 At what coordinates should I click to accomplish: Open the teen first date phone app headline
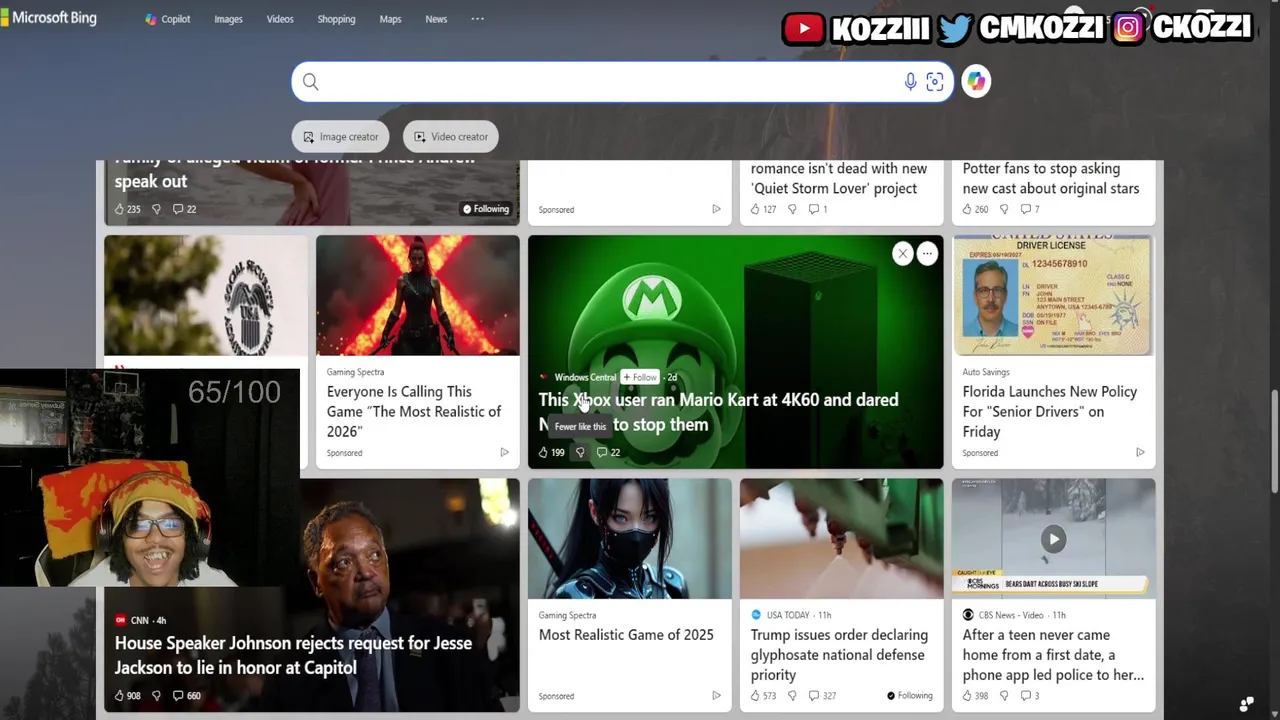pos(1053,654)
